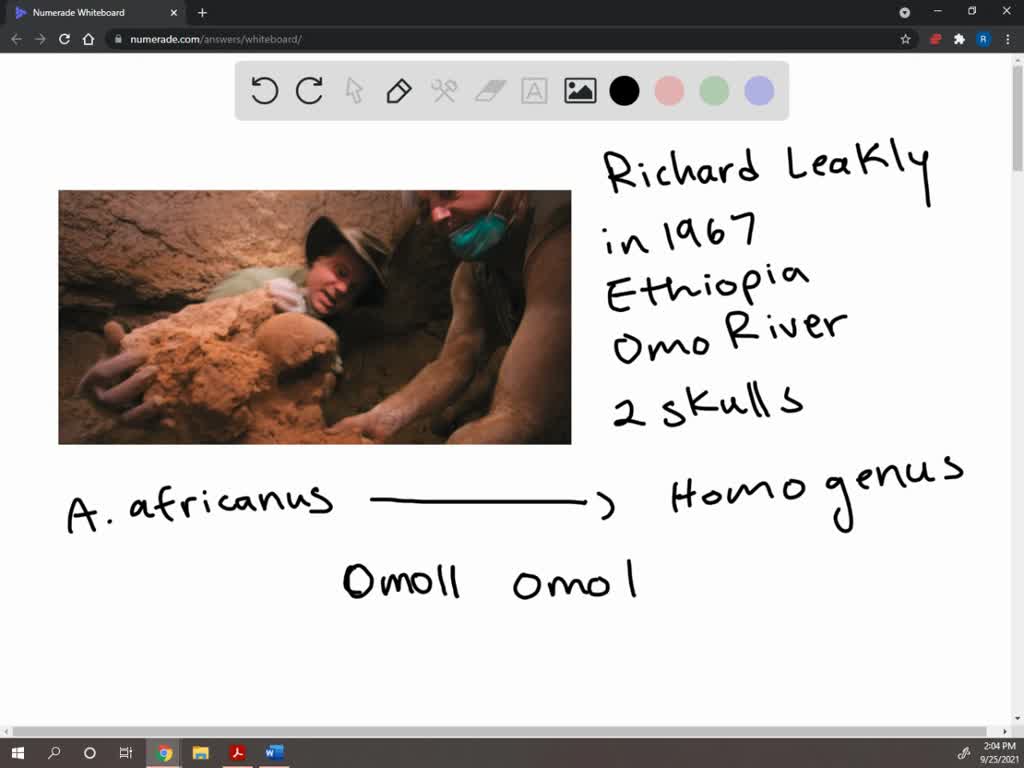Open a new browser tab
1024x768 pixels.
[200, 13]
